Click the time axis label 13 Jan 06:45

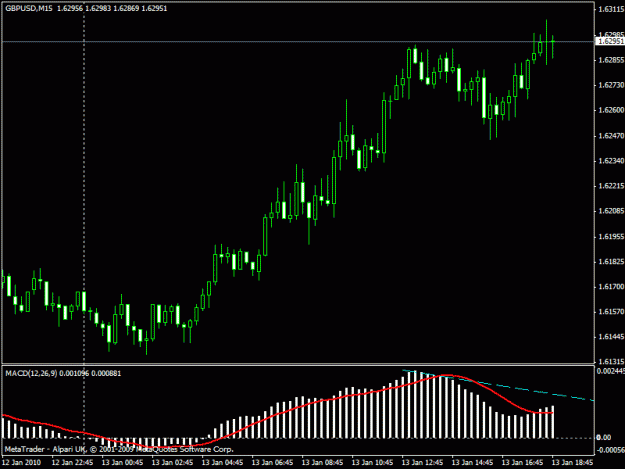click(x=272, y=463)
